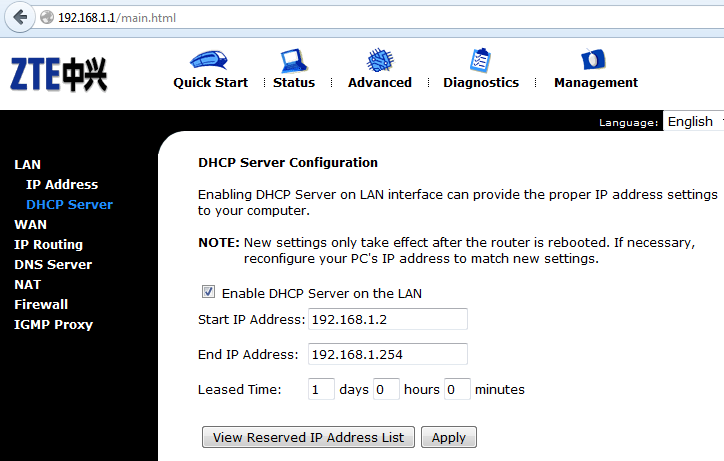Click the ZTE logo
Screen dimensions: 724x461
pyautogui.click(x=58, y=73)
